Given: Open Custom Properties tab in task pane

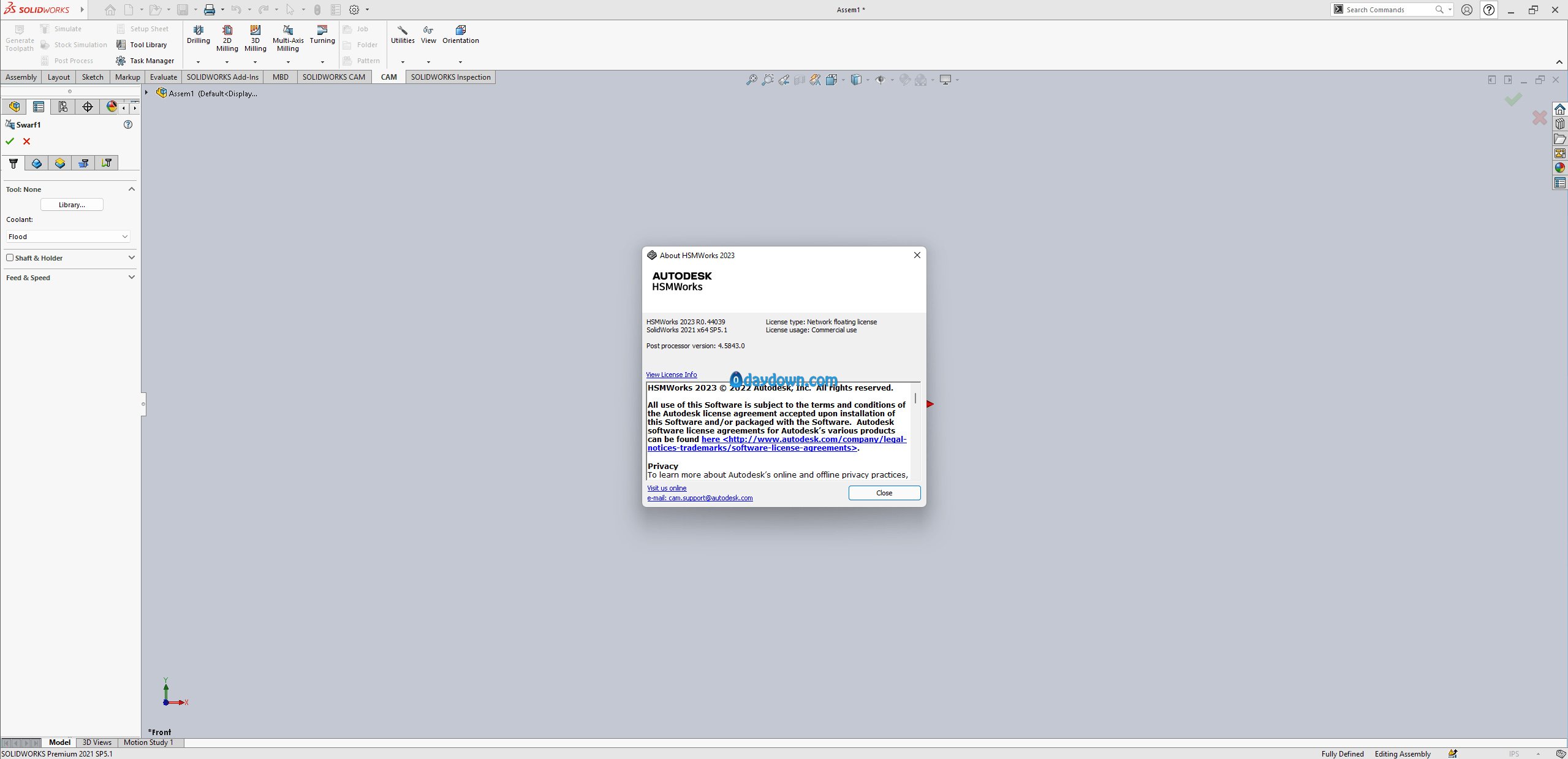Looking at the screenshot, I should (1560, 183).
